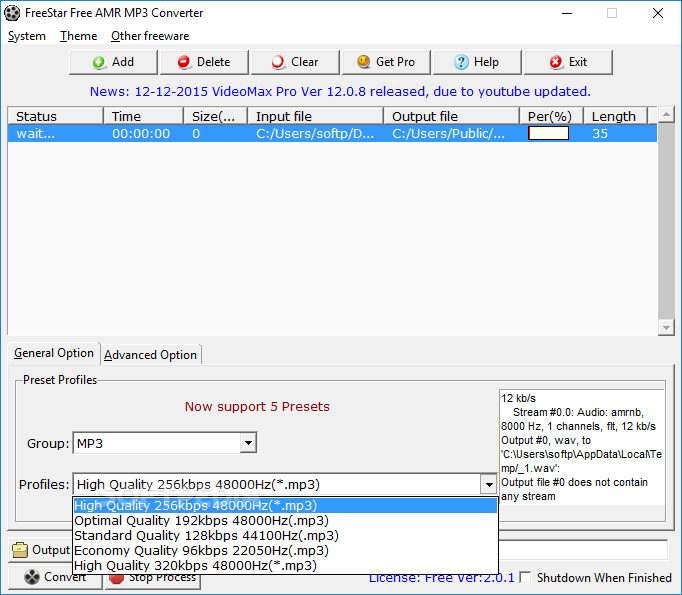Click the Help question mark icon
This screenshot has width=682, height=595.
click(x=461, y=62)
